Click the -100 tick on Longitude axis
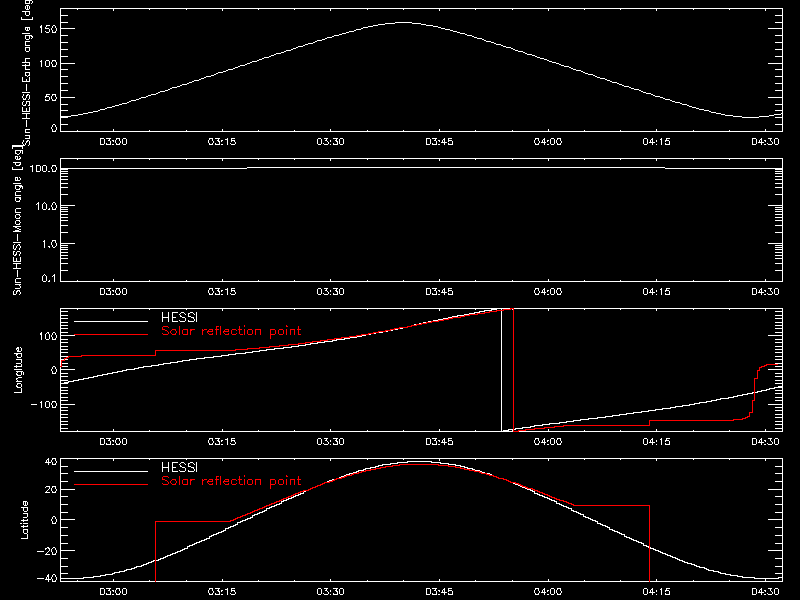Screen dimensions: 800x600 (x=44, y=405)
